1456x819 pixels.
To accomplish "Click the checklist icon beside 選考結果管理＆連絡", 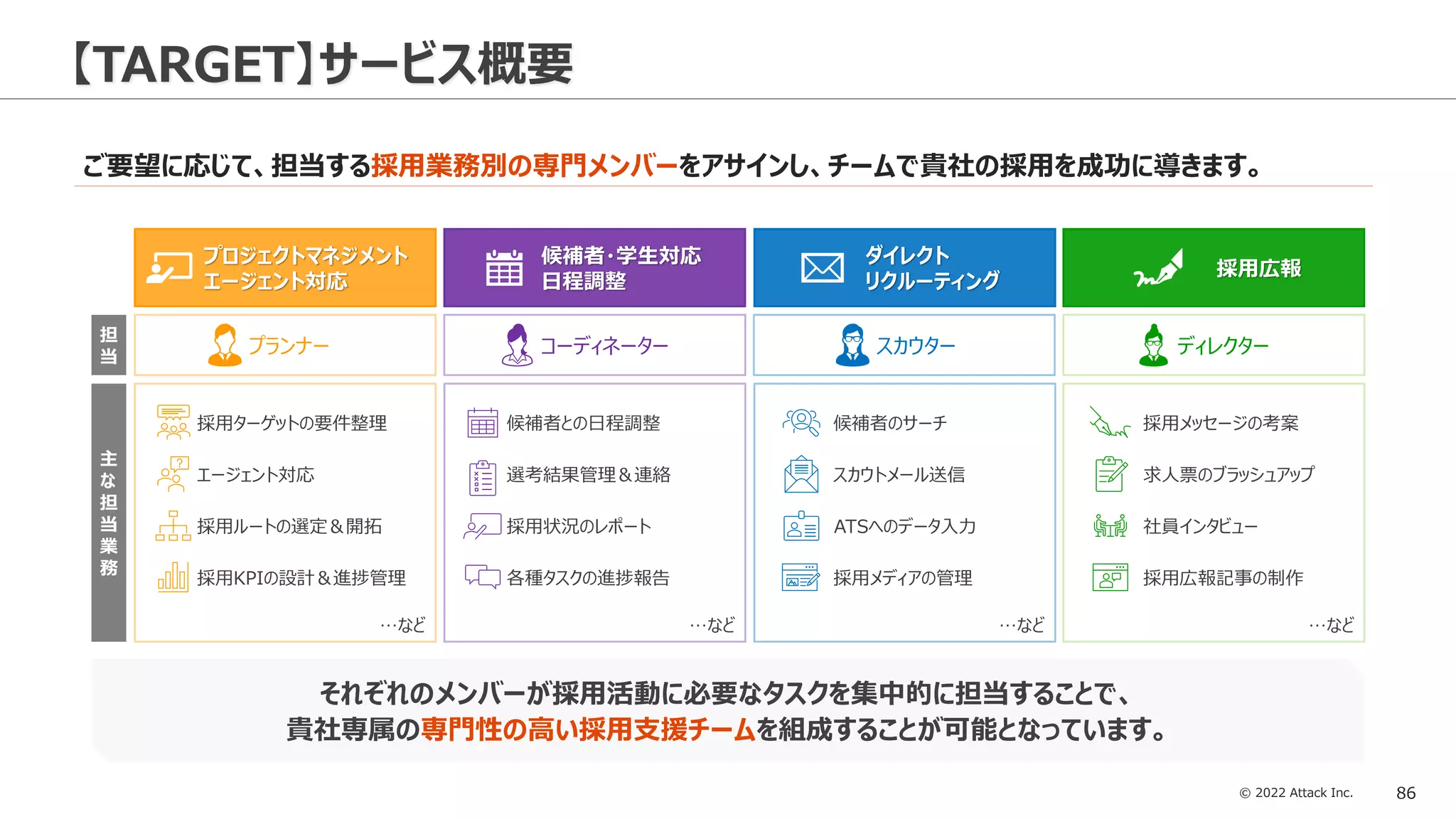I will [483, 477].
